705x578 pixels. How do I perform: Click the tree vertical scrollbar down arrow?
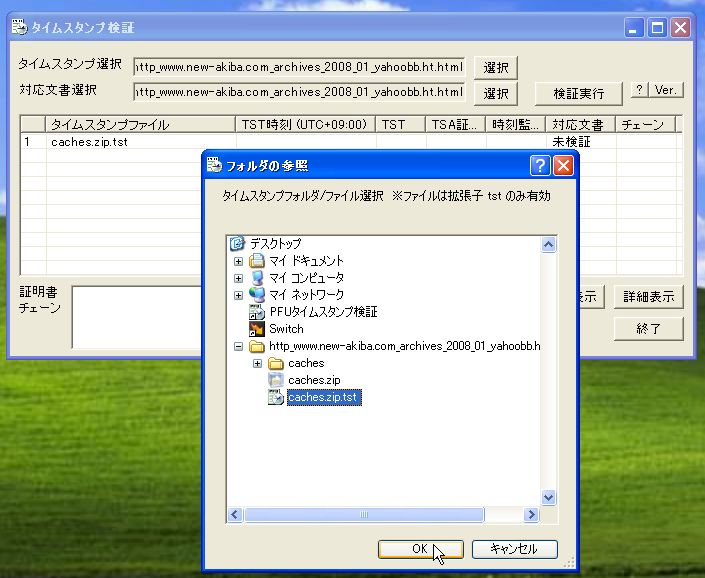[548, 498]
